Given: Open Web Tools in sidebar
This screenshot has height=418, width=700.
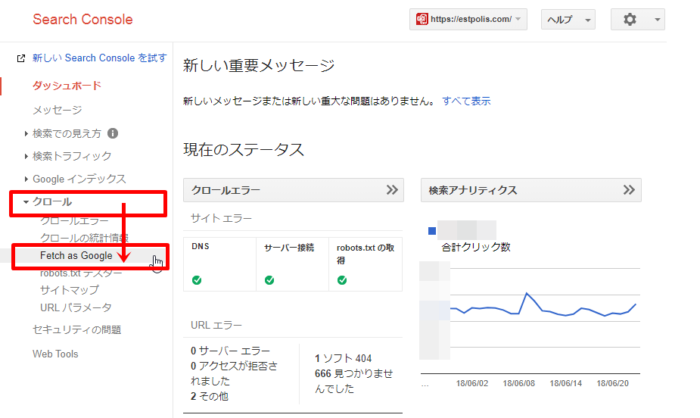Looking at the screenshot, I should pos(55,354).
